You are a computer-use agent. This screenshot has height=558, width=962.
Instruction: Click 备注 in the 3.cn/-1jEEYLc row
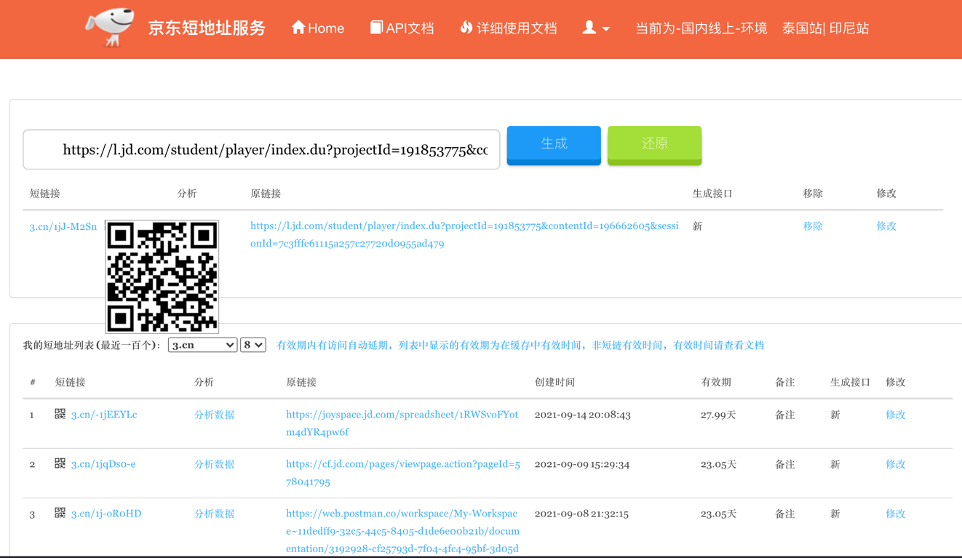pos(785,415)
